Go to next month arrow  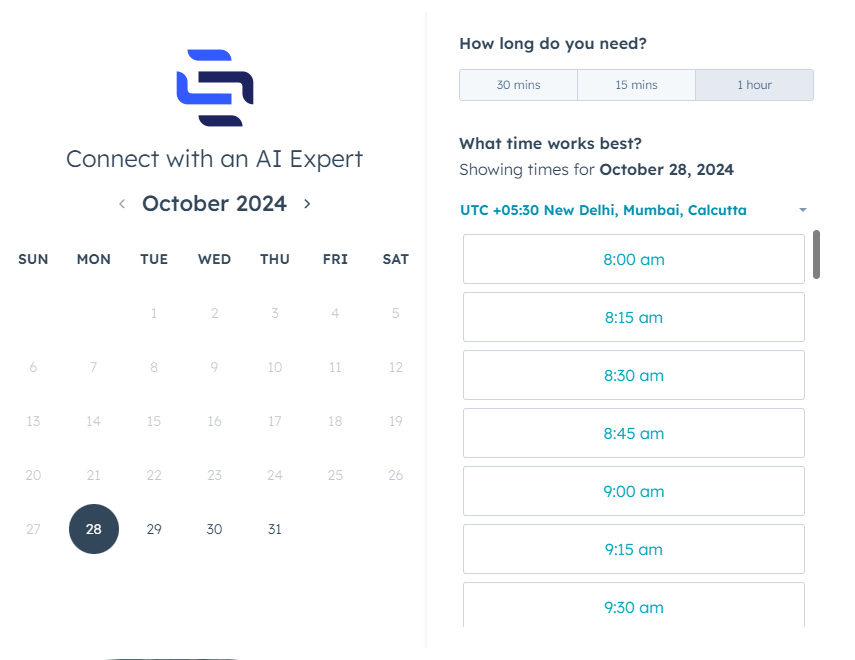pyautogui.click(x=307, y=204)
